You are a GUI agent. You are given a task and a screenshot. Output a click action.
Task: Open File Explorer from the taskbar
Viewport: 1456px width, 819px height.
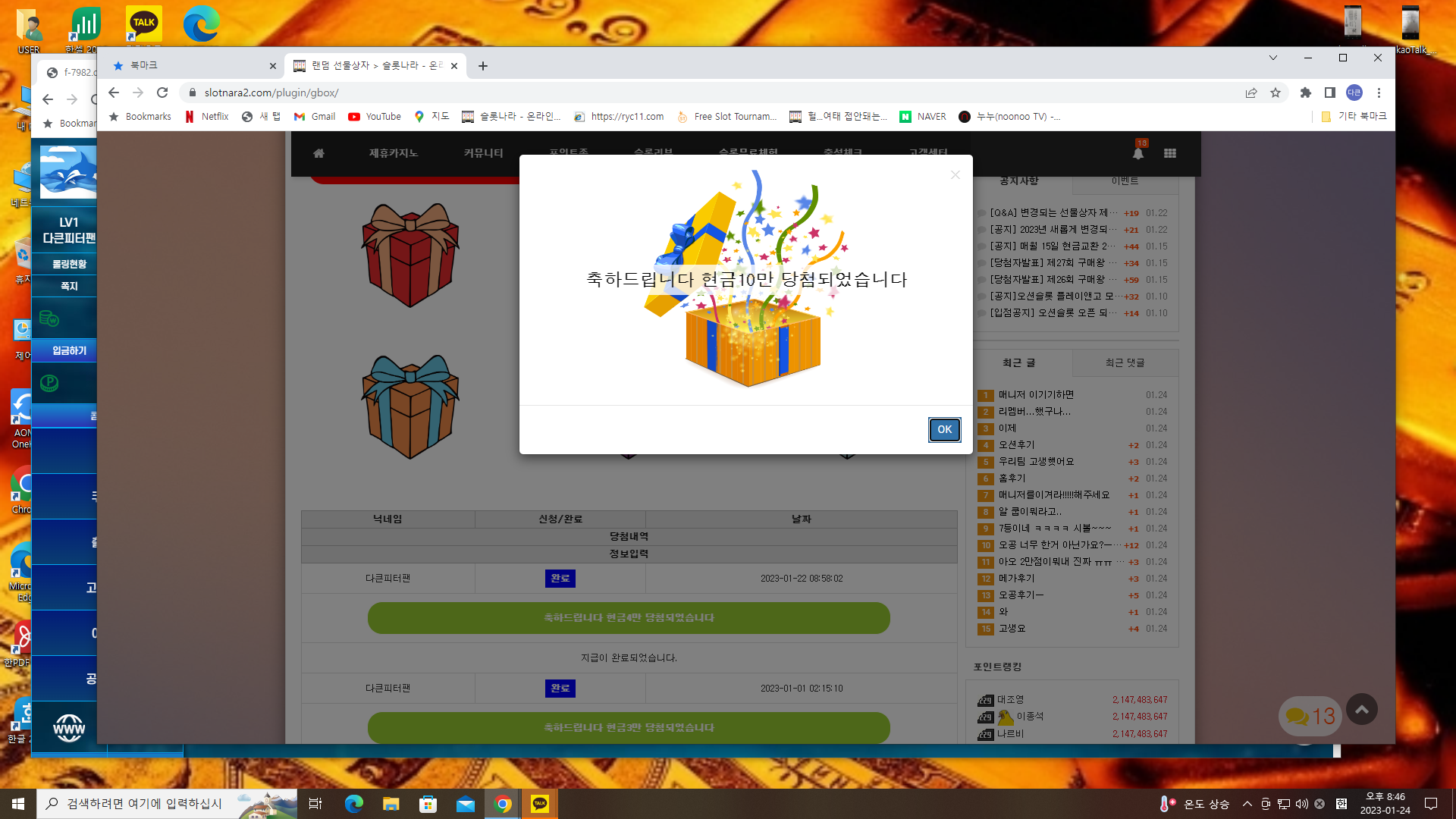coord(391,804)
